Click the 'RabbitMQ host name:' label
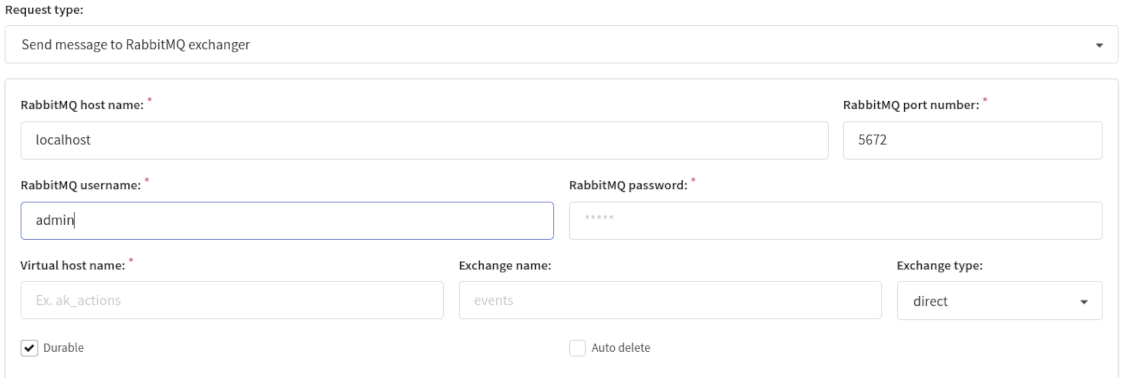 pyautogui.click(x=82, y=104)
